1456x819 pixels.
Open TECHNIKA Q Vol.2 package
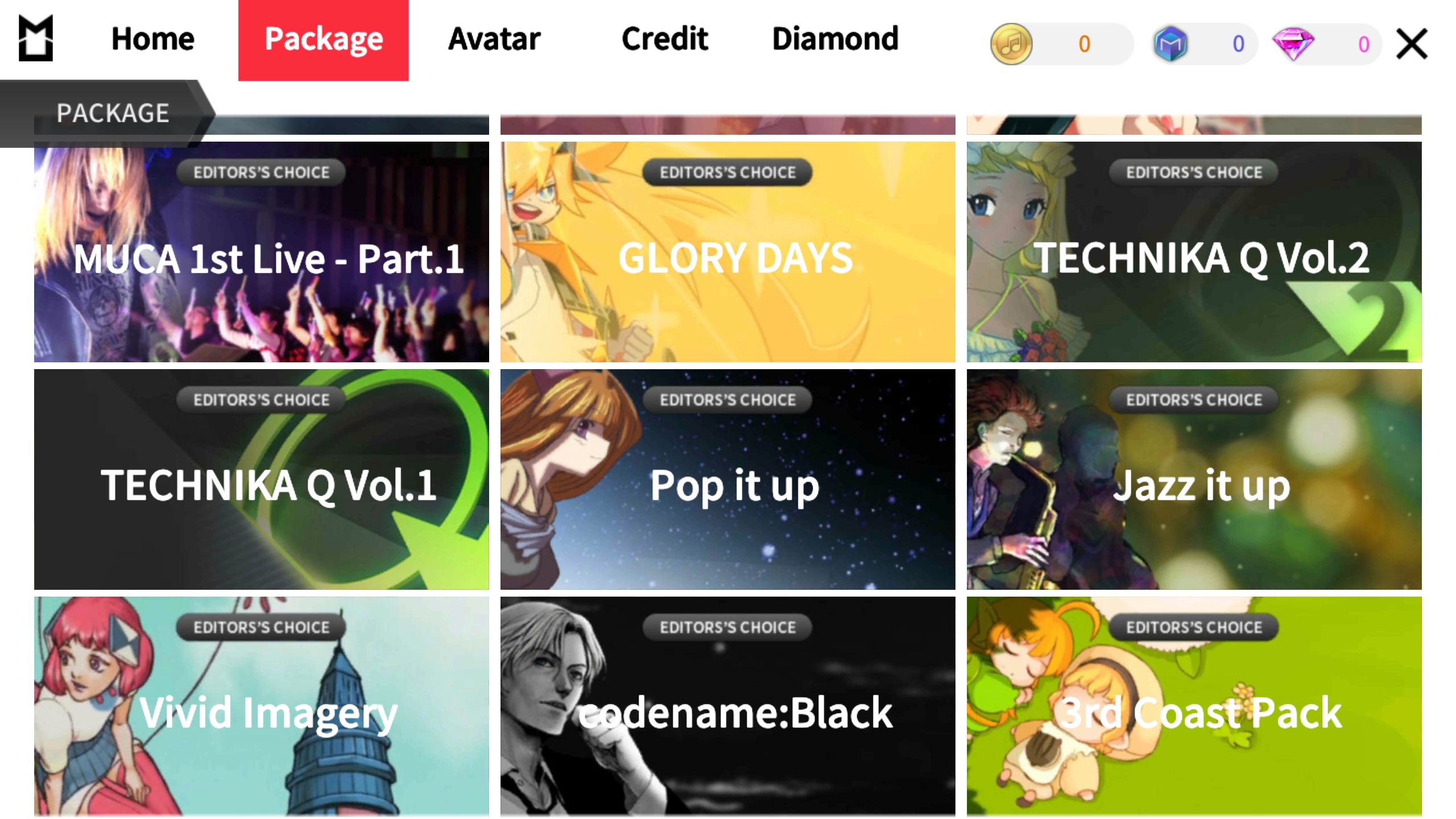[1194, 252]
